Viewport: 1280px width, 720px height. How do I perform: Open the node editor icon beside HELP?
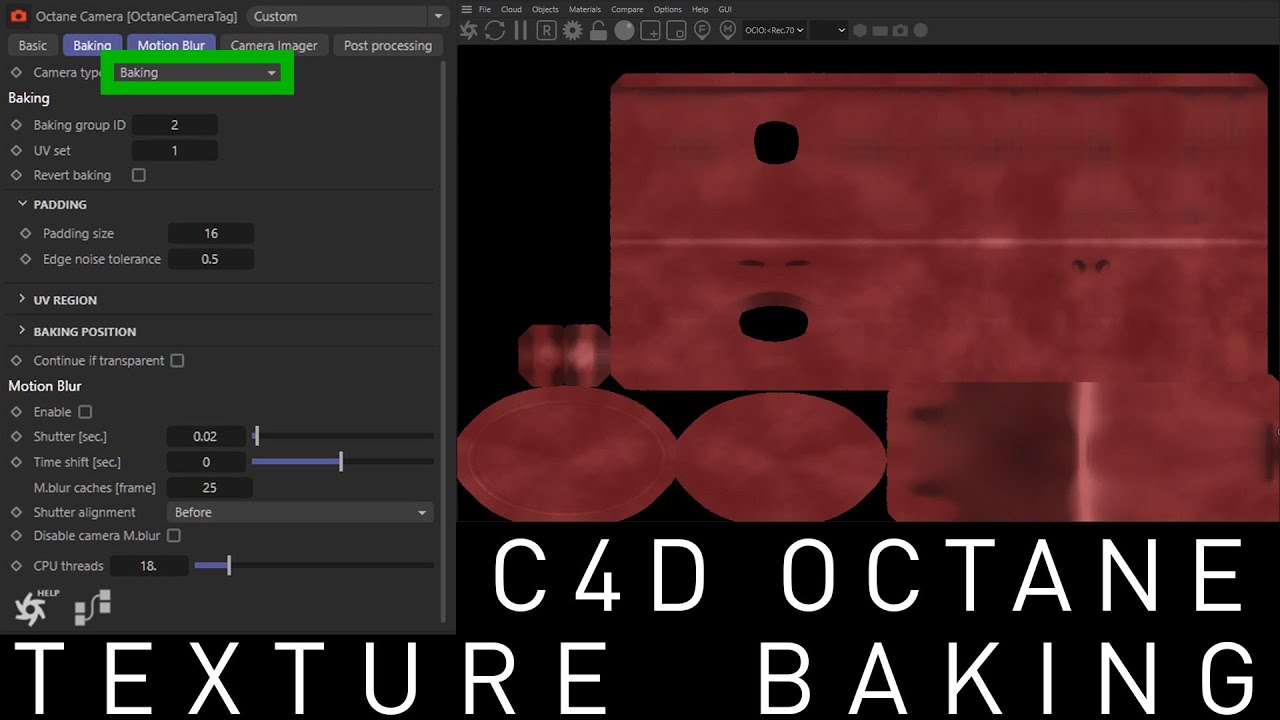click(x=93, y=607)
